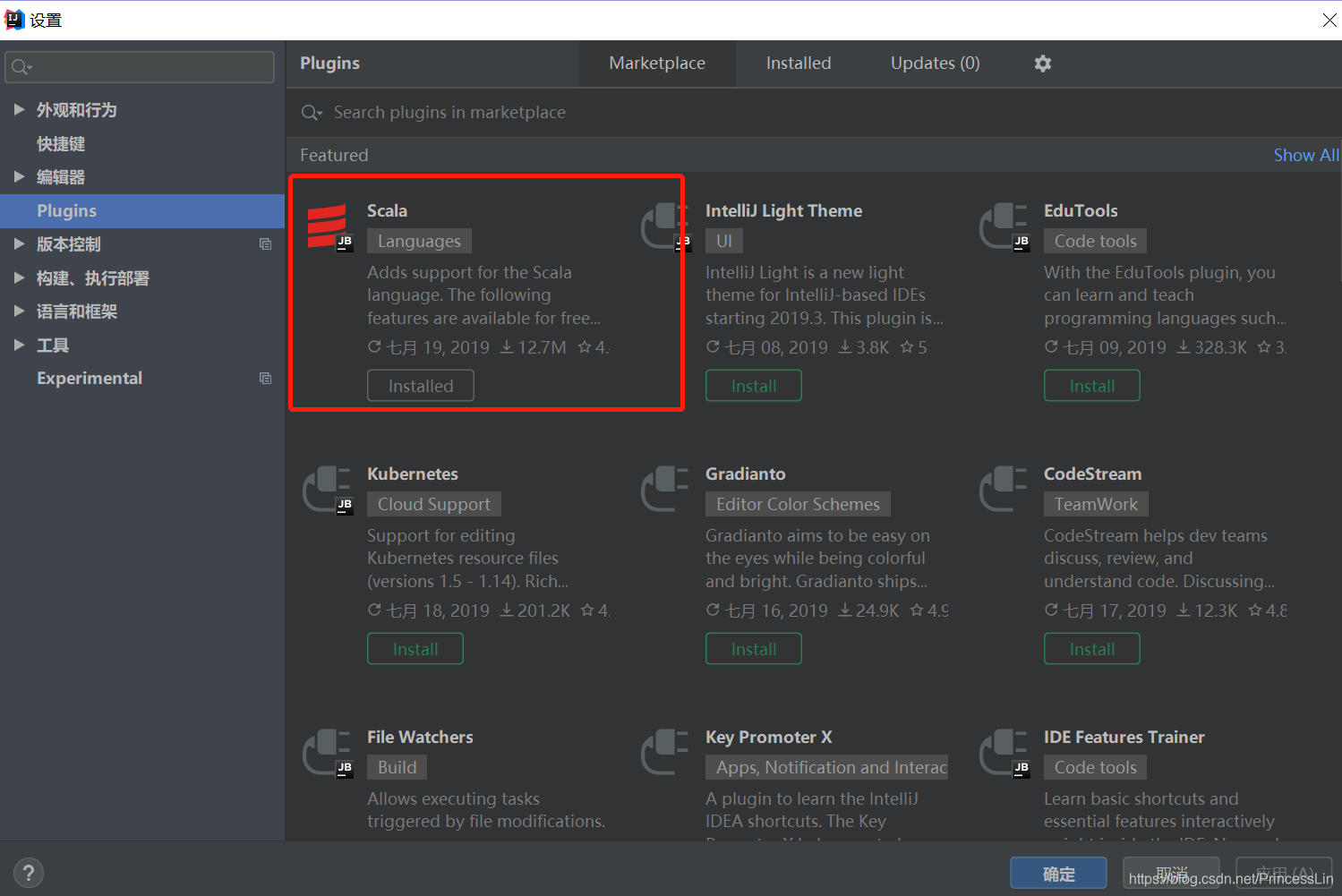Open the CodeStream plugin title
This screenshot has height=896, width=1342.
[1092, 474]
